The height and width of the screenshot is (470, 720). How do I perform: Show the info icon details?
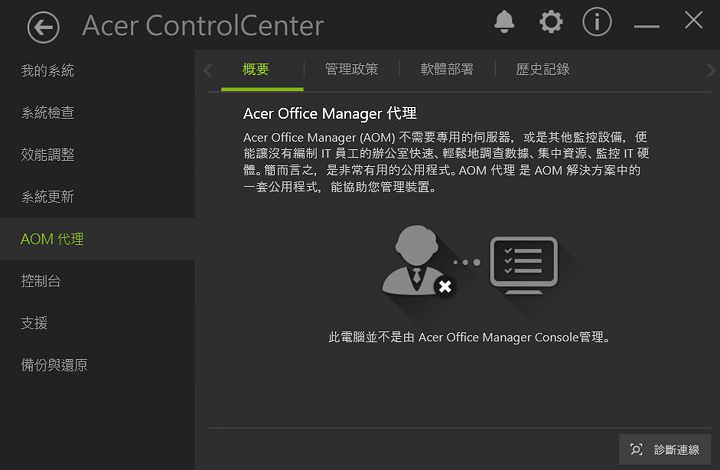(597, 22)
